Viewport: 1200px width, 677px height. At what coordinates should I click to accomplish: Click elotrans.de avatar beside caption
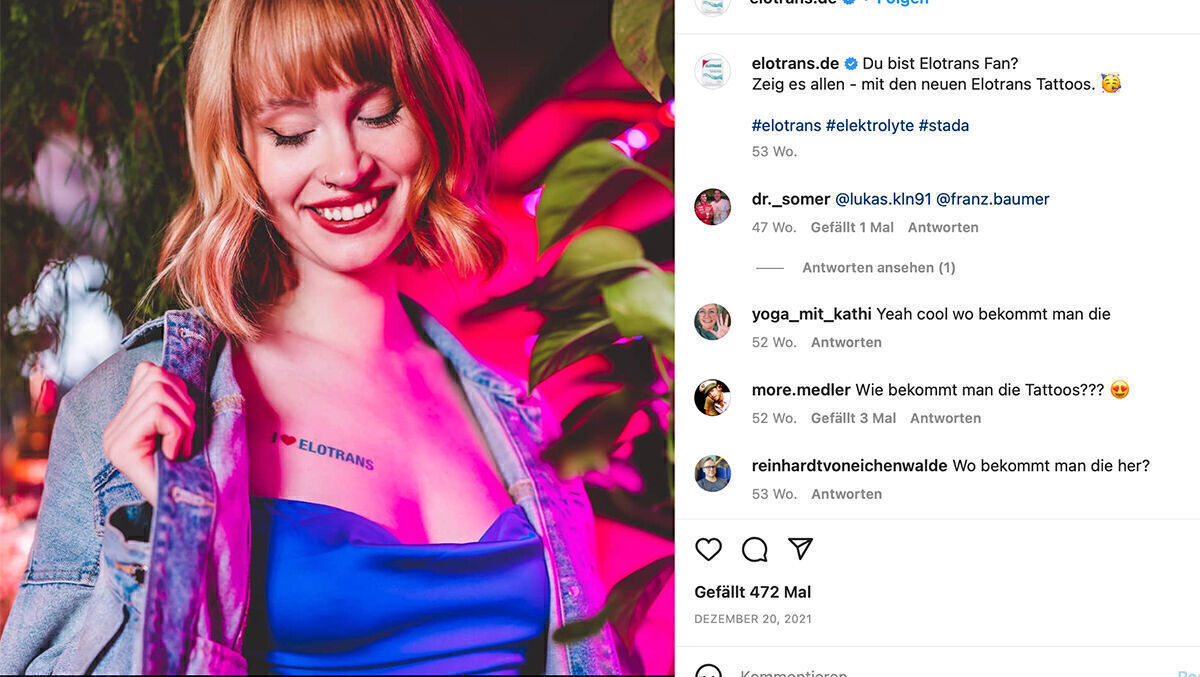712,72
